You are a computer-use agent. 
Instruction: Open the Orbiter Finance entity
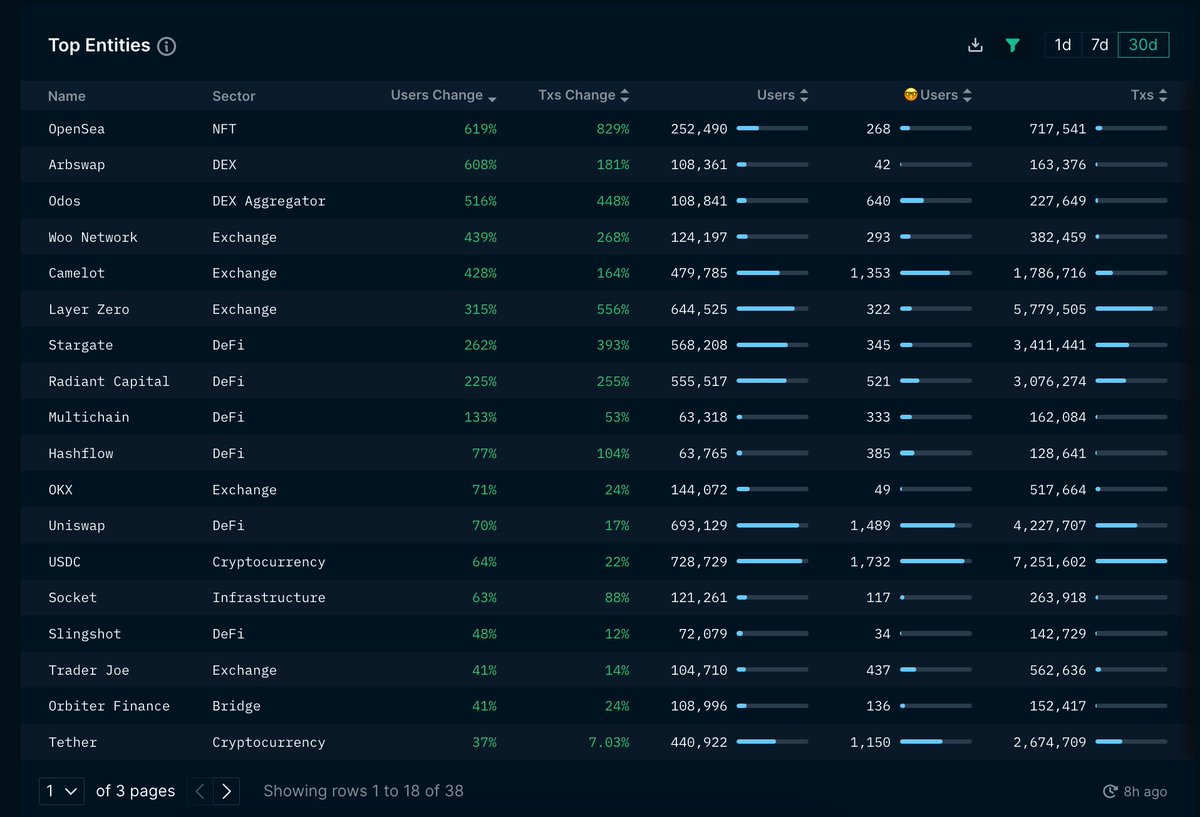[109, 706]
